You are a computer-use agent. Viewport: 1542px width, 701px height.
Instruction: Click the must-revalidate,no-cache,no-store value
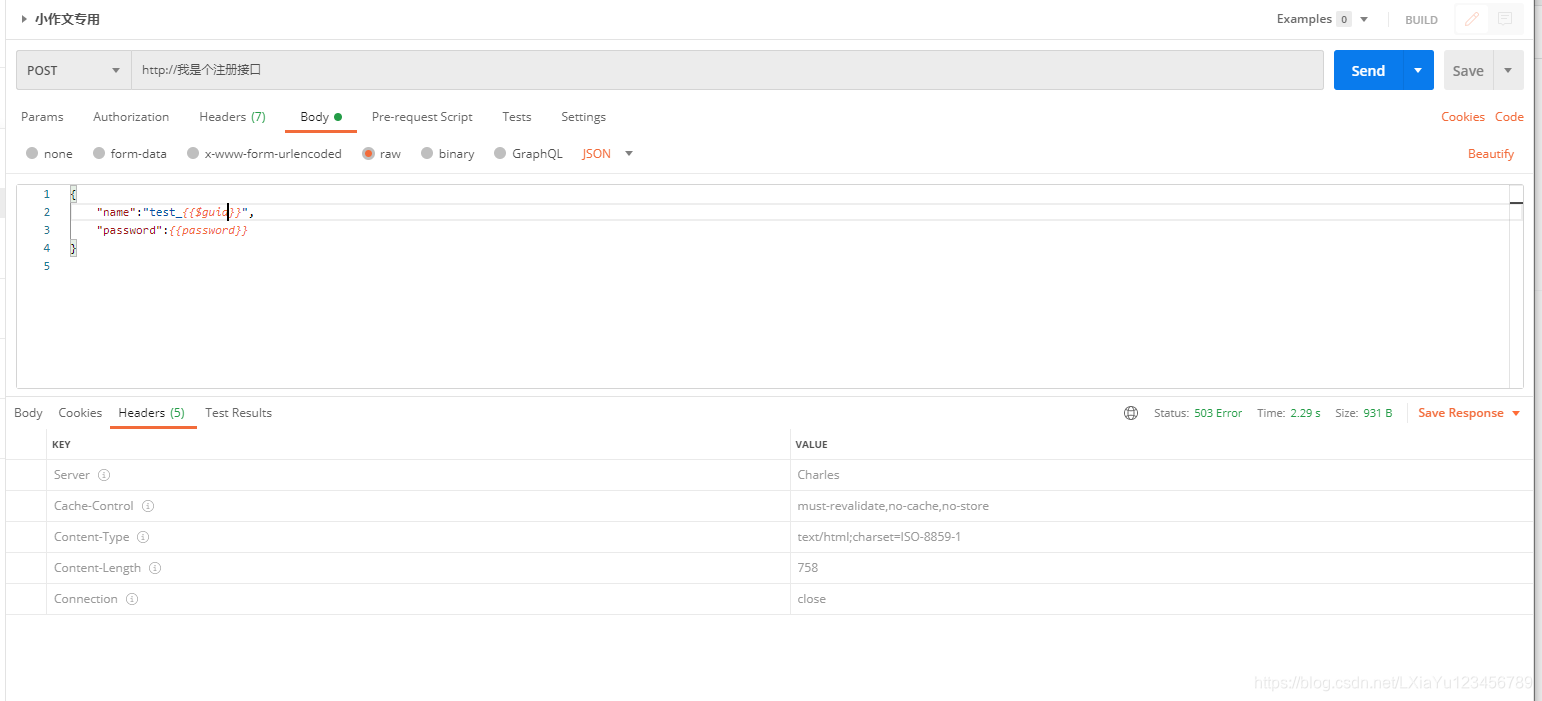coord(893,506)
